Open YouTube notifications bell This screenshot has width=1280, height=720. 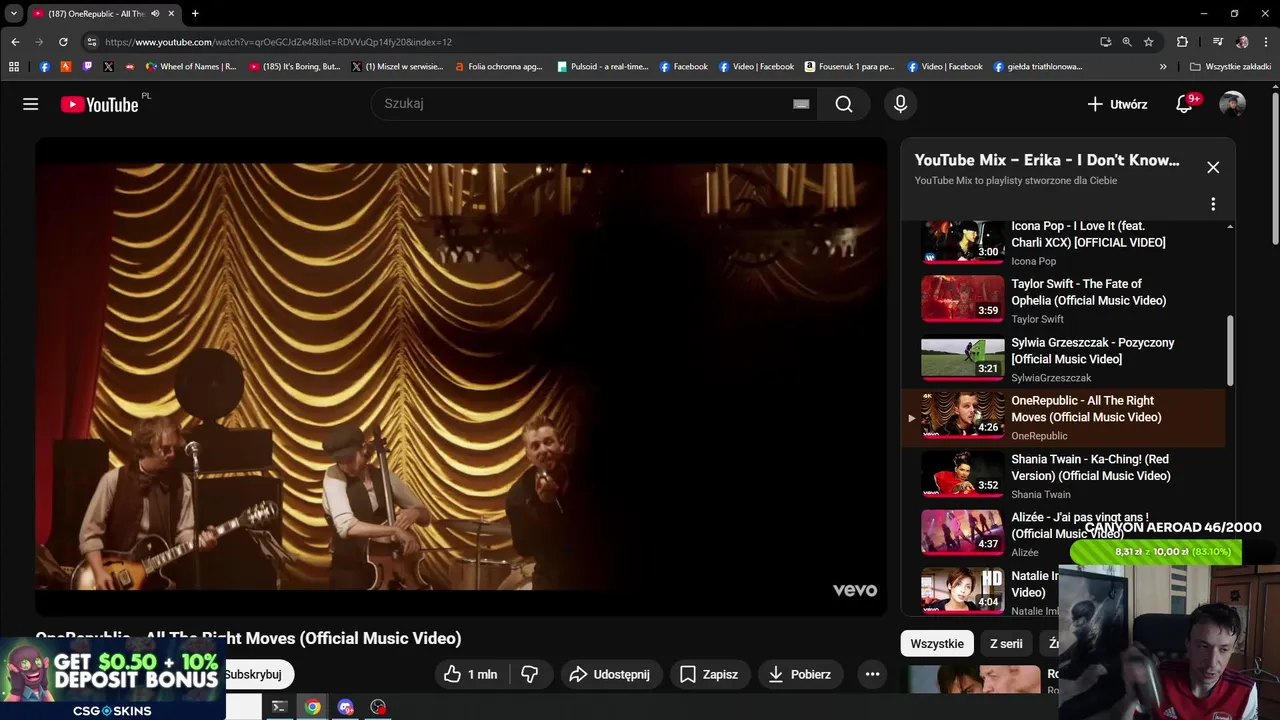pyautogui.click(x=1184, y=104)
